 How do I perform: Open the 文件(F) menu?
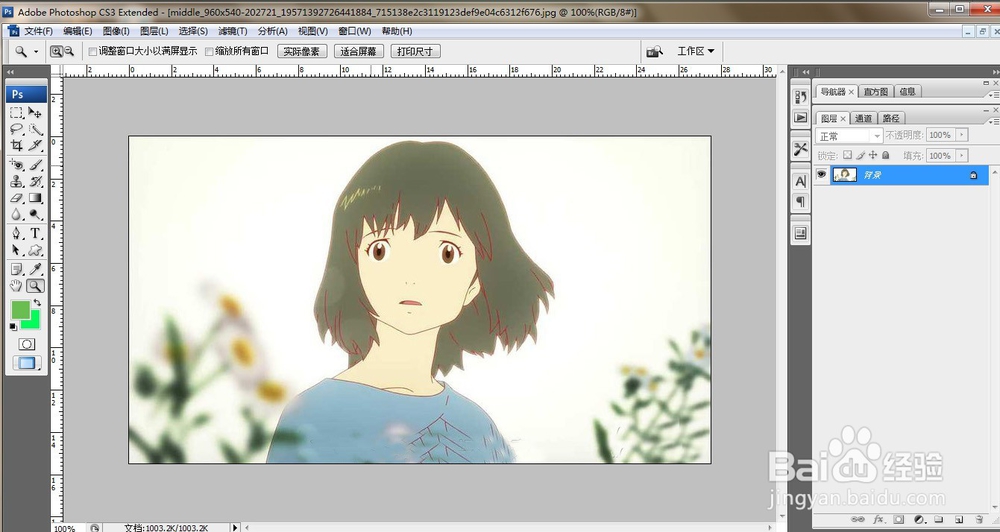pos(38,31)
